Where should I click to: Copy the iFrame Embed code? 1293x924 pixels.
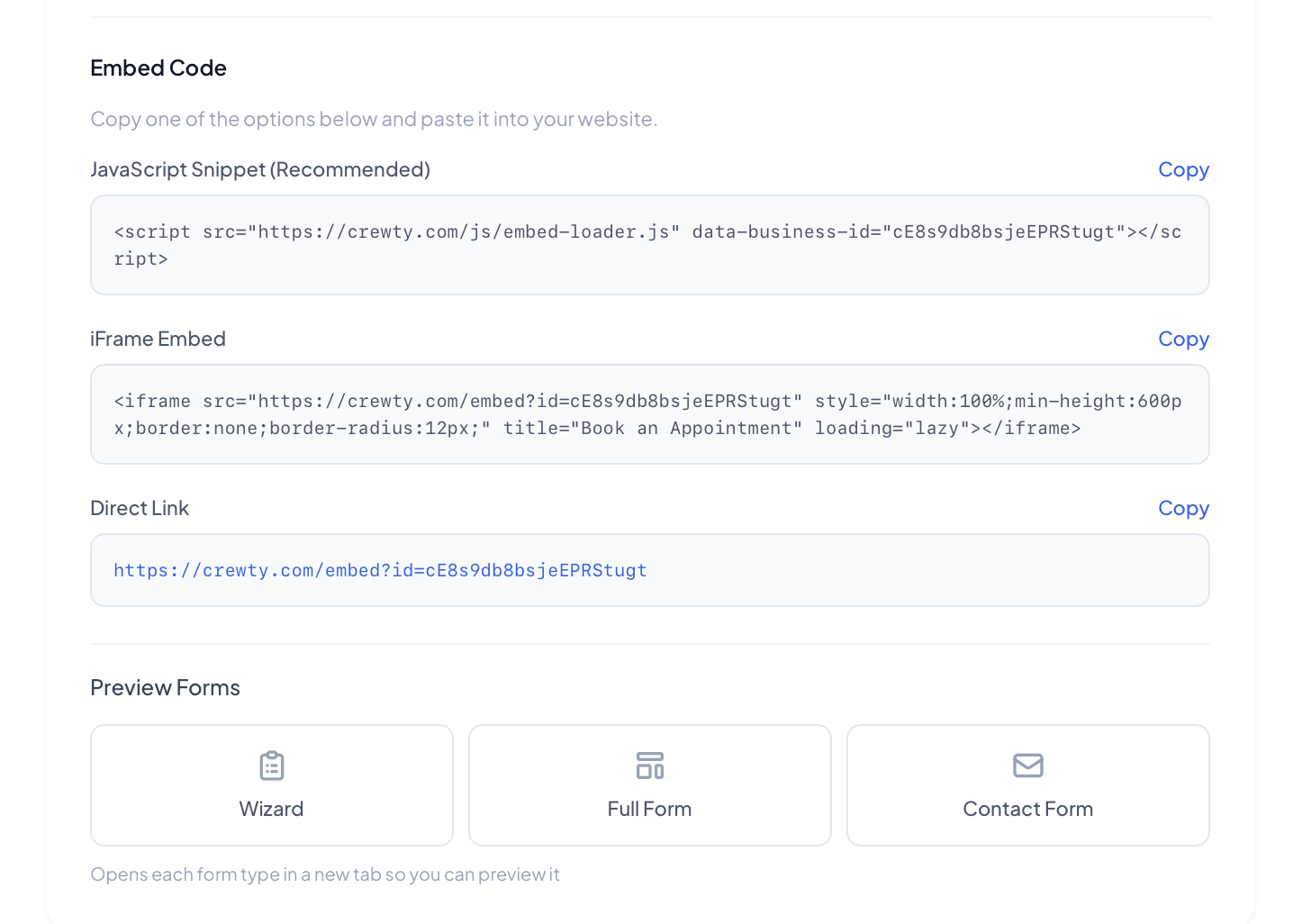tap(1183, 339)
